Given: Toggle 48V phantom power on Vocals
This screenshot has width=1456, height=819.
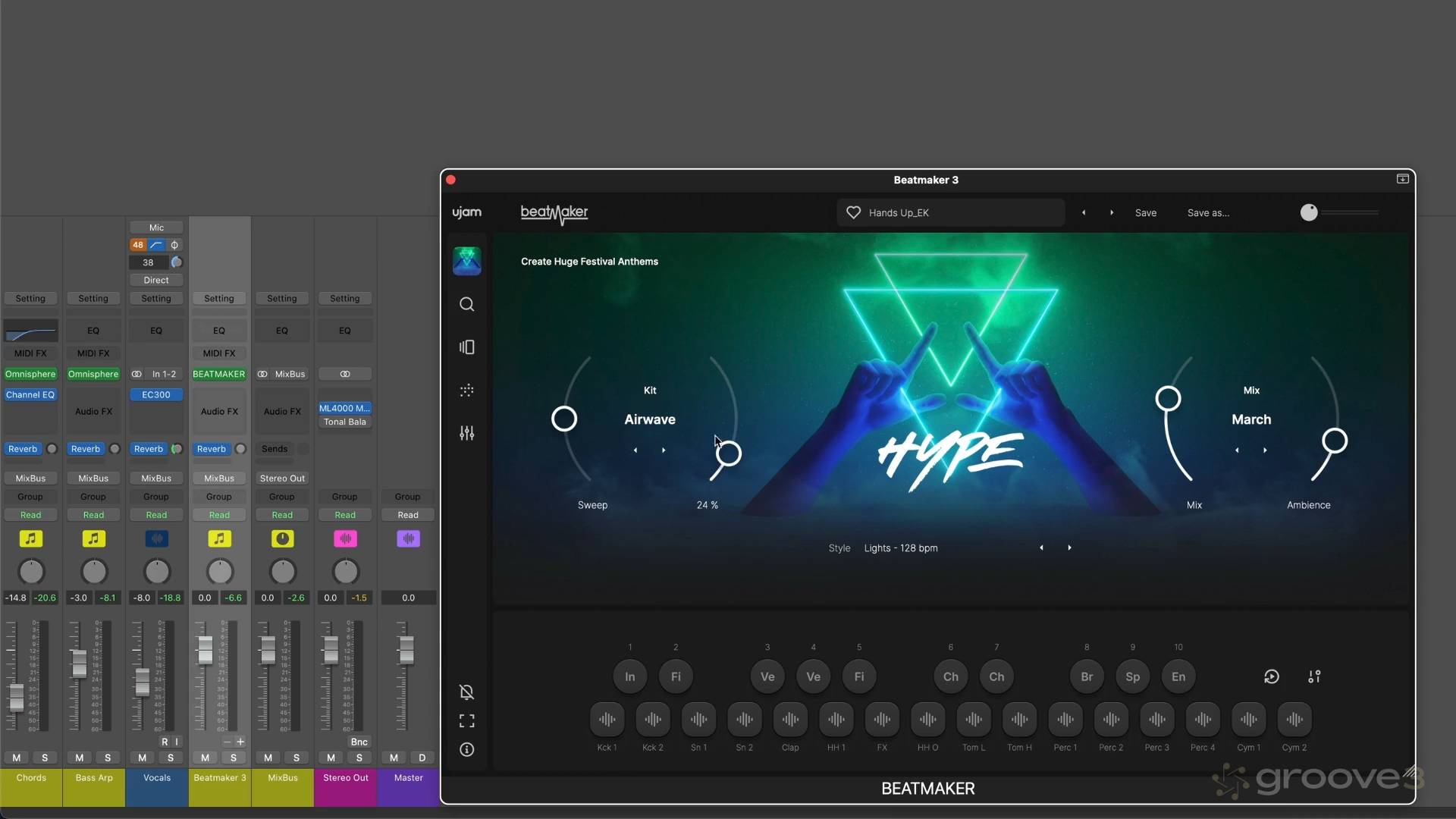Looking at the screenshot, I should click(138, 245).
